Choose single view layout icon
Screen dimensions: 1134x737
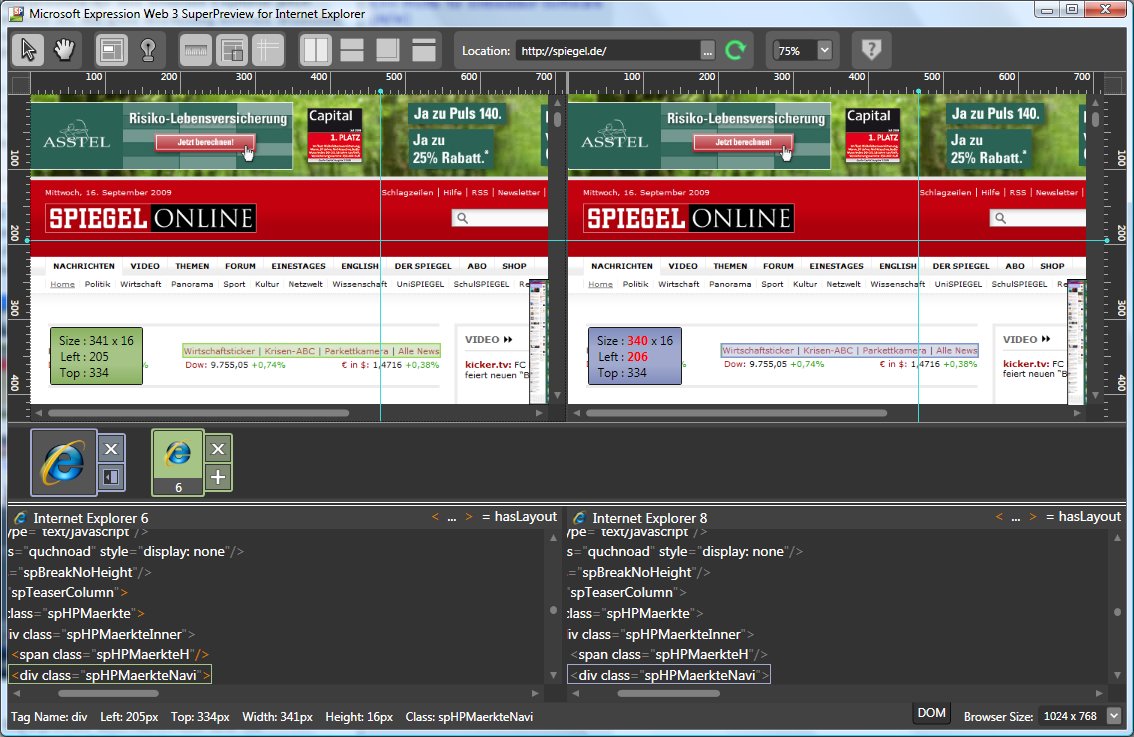click(x=424, y=50)
